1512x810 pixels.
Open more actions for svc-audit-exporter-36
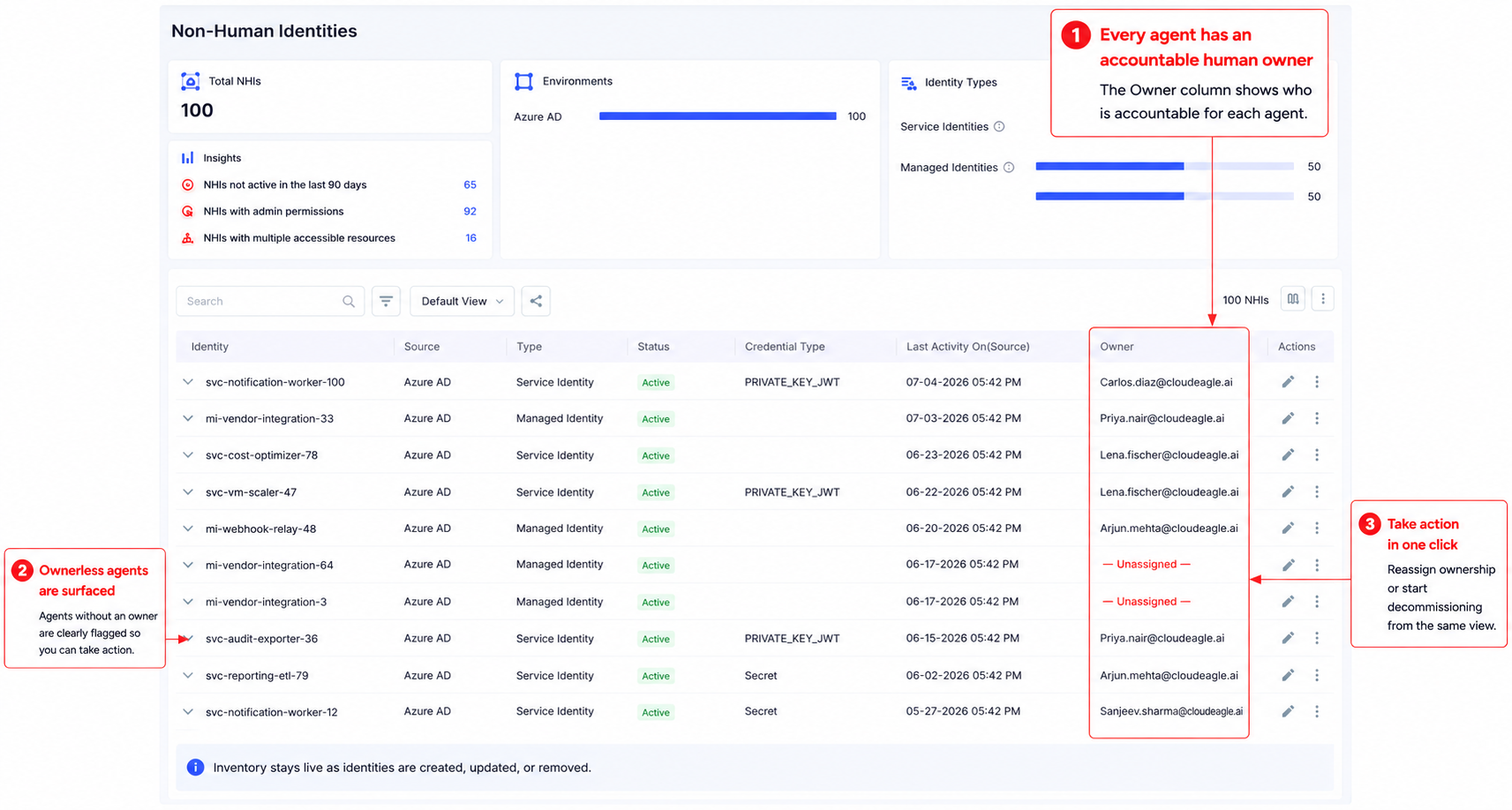click(x=1317, y=638)
